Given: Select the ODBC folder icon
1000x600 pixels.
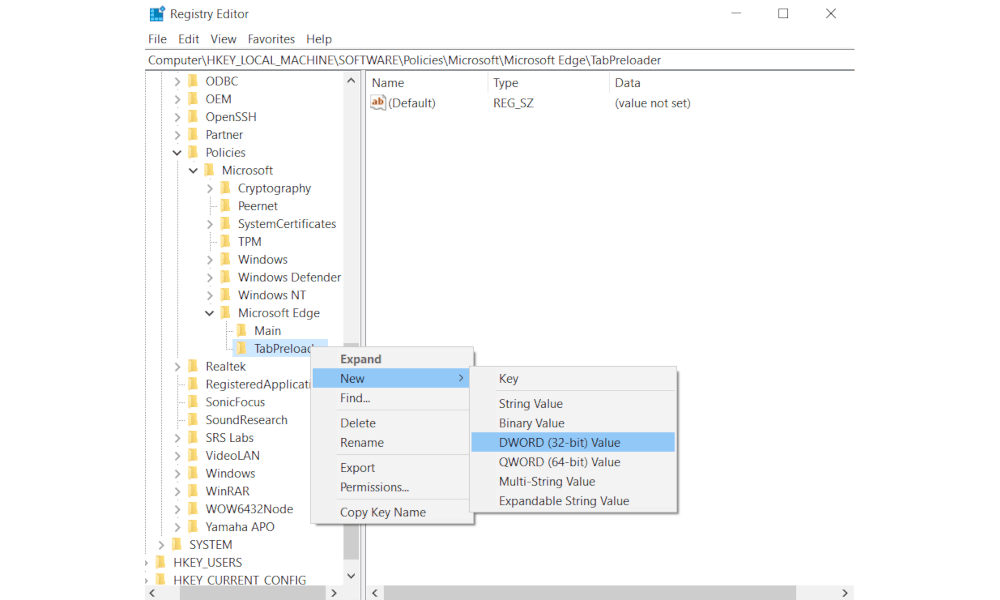Looking at the screenshot, I should click(x=193, y=81).
